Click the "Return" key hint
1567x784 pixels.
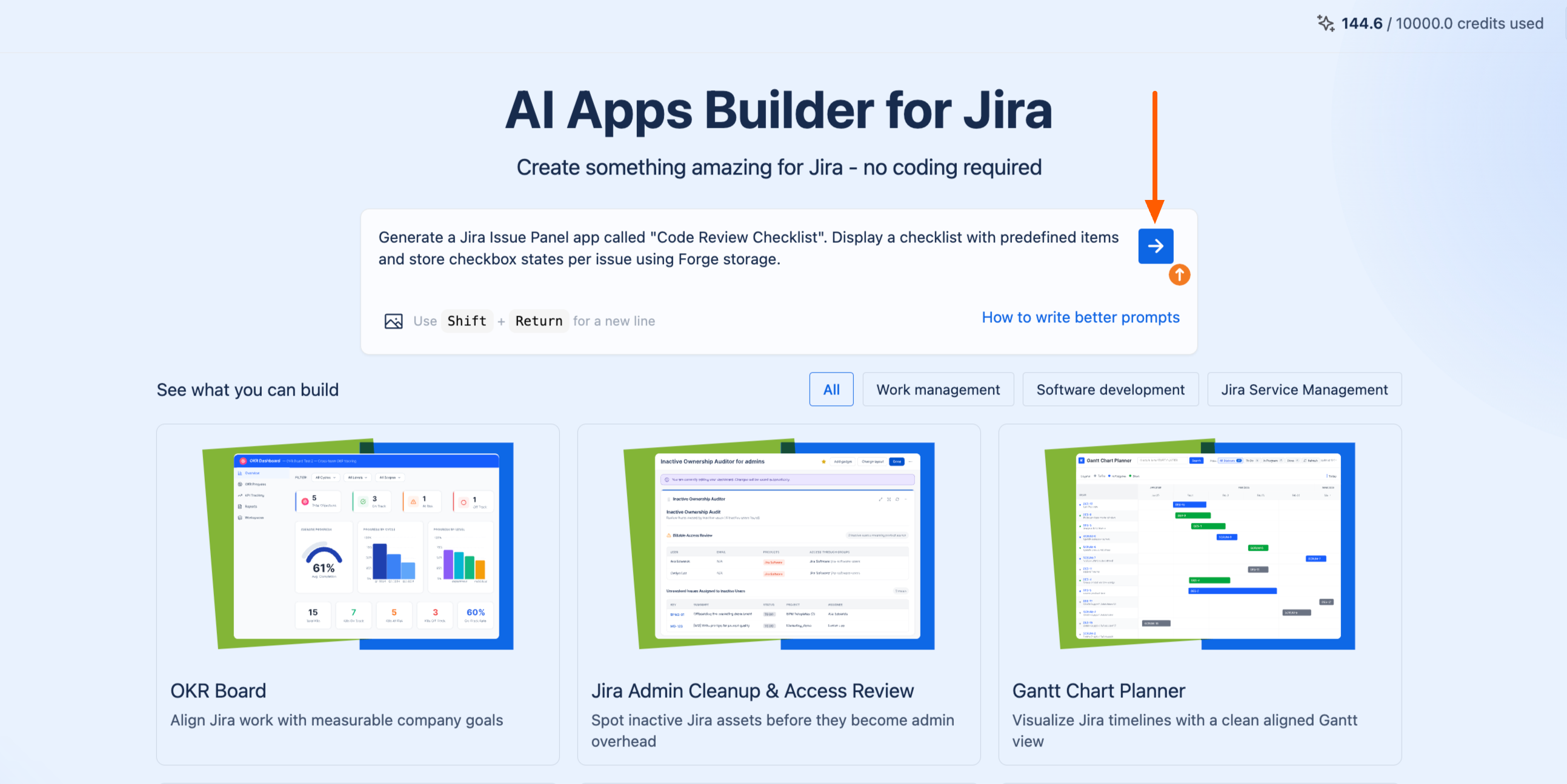click(538, 321)
